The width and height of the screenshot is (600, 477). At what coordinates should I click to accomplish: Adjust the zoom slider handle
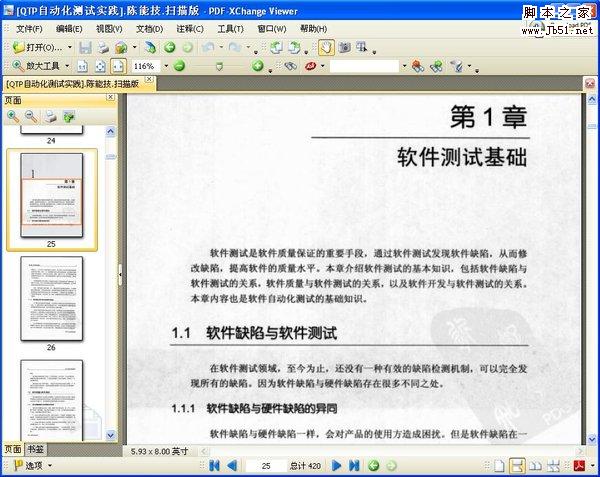point(219,67)
